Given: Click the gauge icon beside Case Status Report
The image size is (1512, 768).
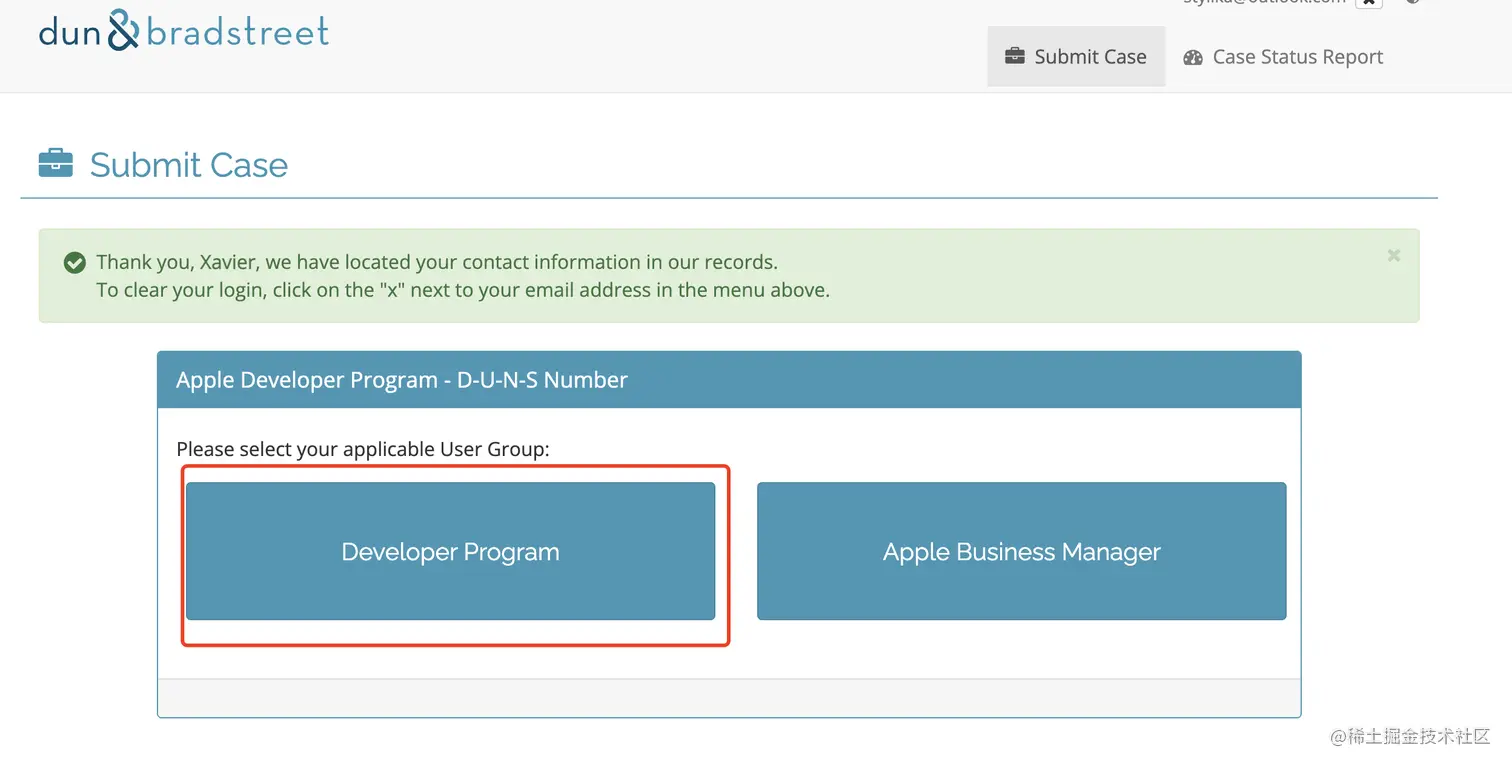Looking at the screenshot, I should click(x=1192, y=57).
